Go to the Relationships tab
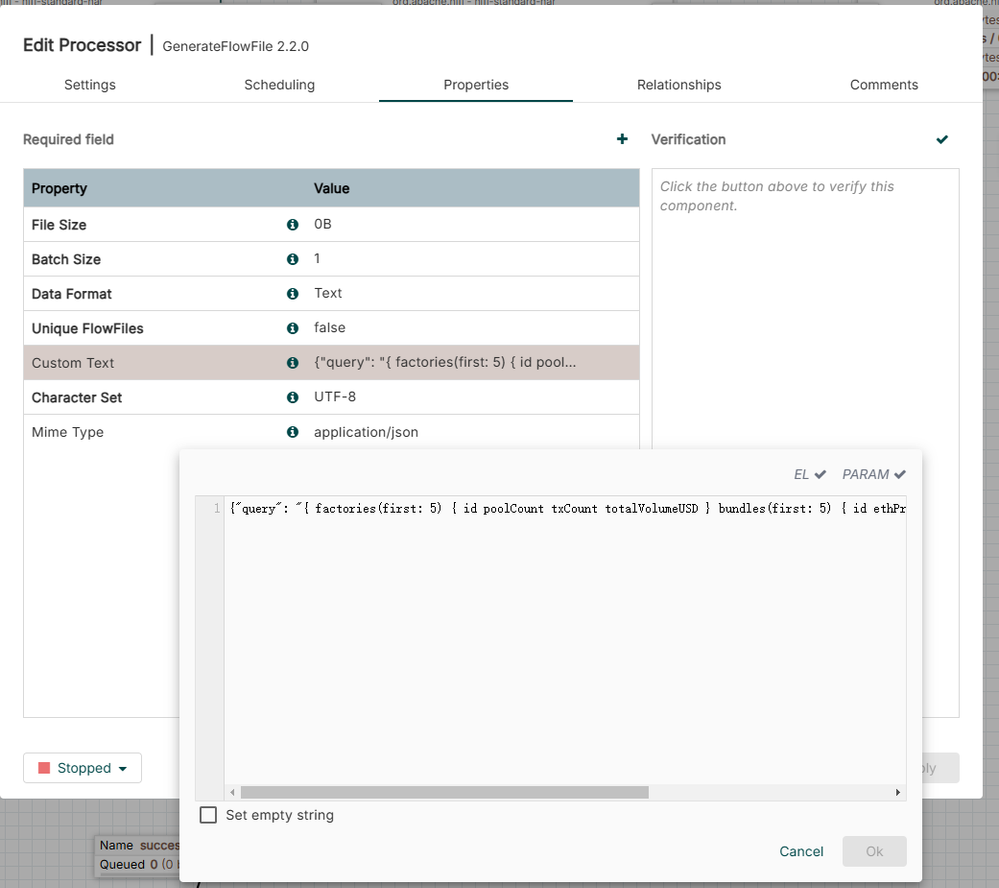Screen dimensions: 999x888 pyautogui.click(x=679, y=85)
